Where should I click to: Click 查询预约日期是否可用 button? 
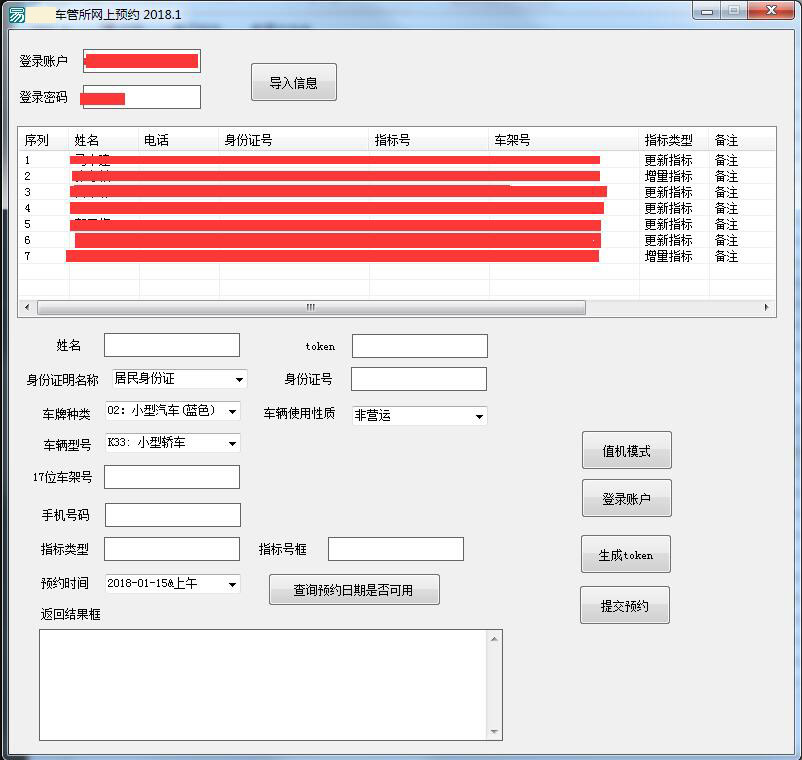coord(353,590)
